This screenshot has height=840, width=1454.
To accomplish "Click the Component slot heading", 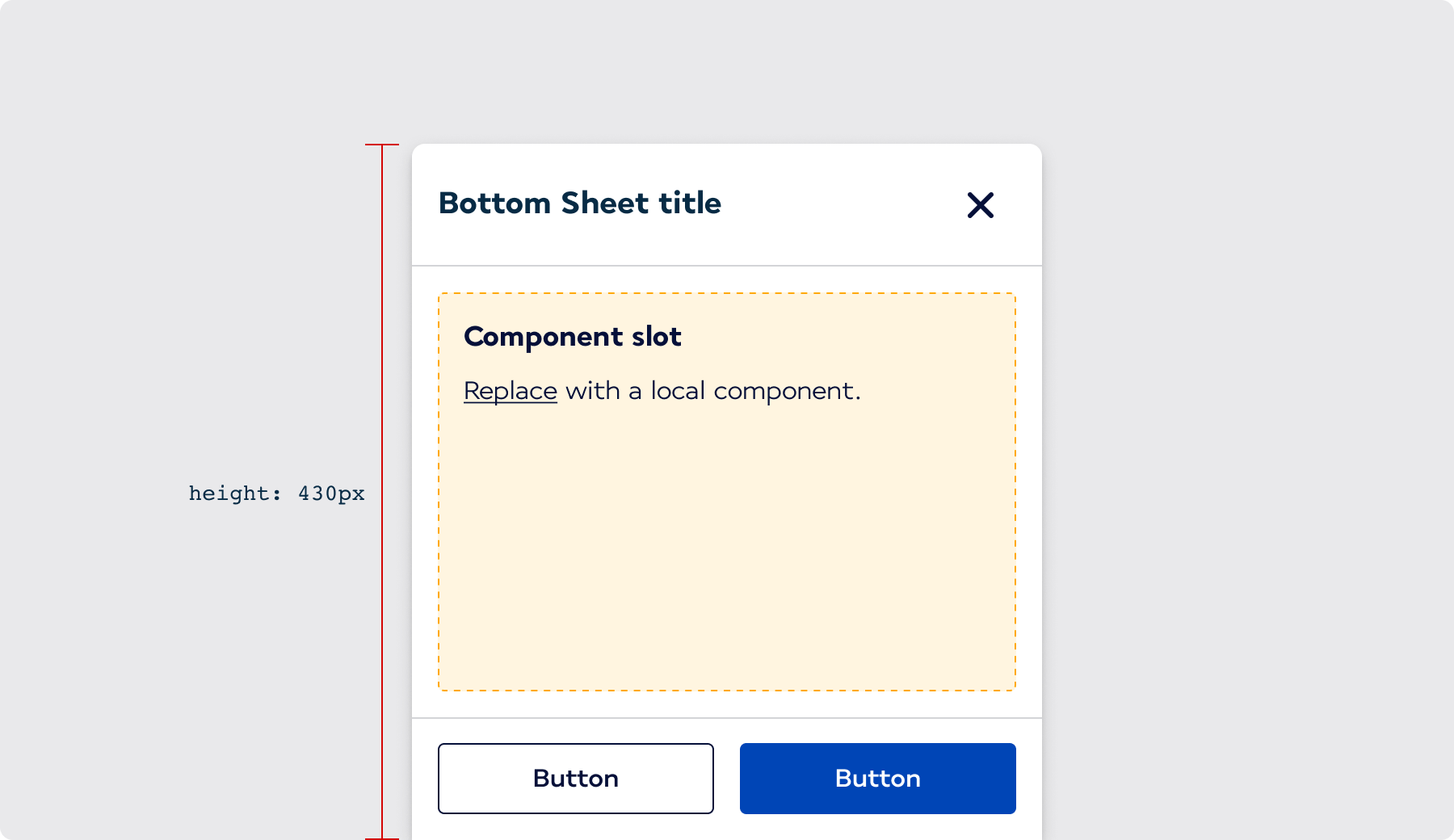I will [574, 336].
